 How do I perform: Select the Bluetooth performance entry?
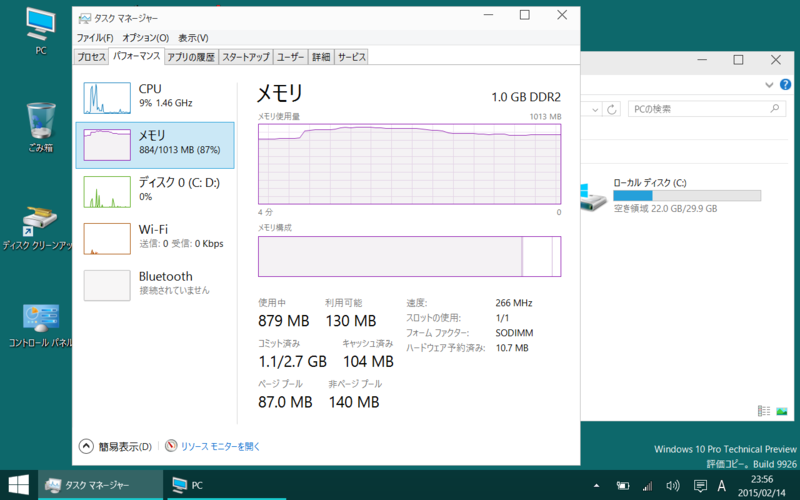[155, 286]
